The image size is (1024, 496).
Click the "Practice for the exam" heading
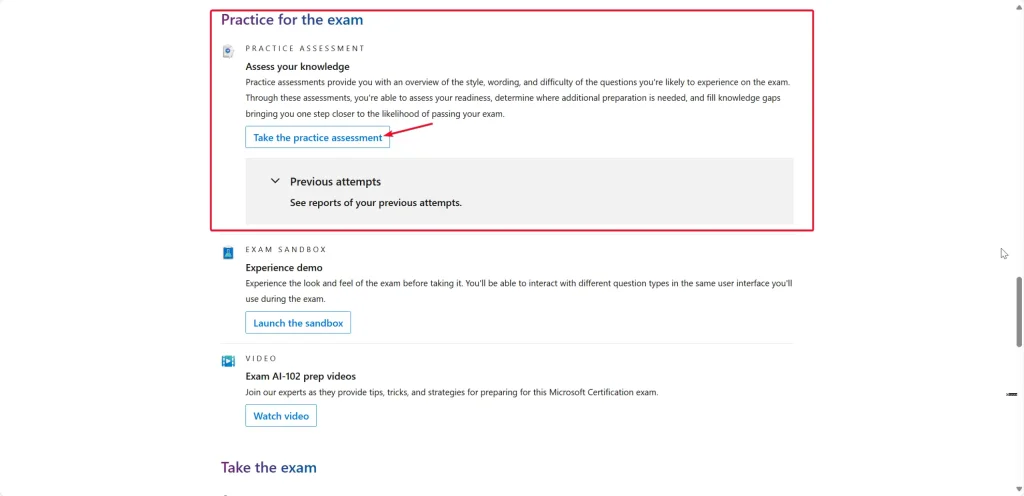pos(292,20)
